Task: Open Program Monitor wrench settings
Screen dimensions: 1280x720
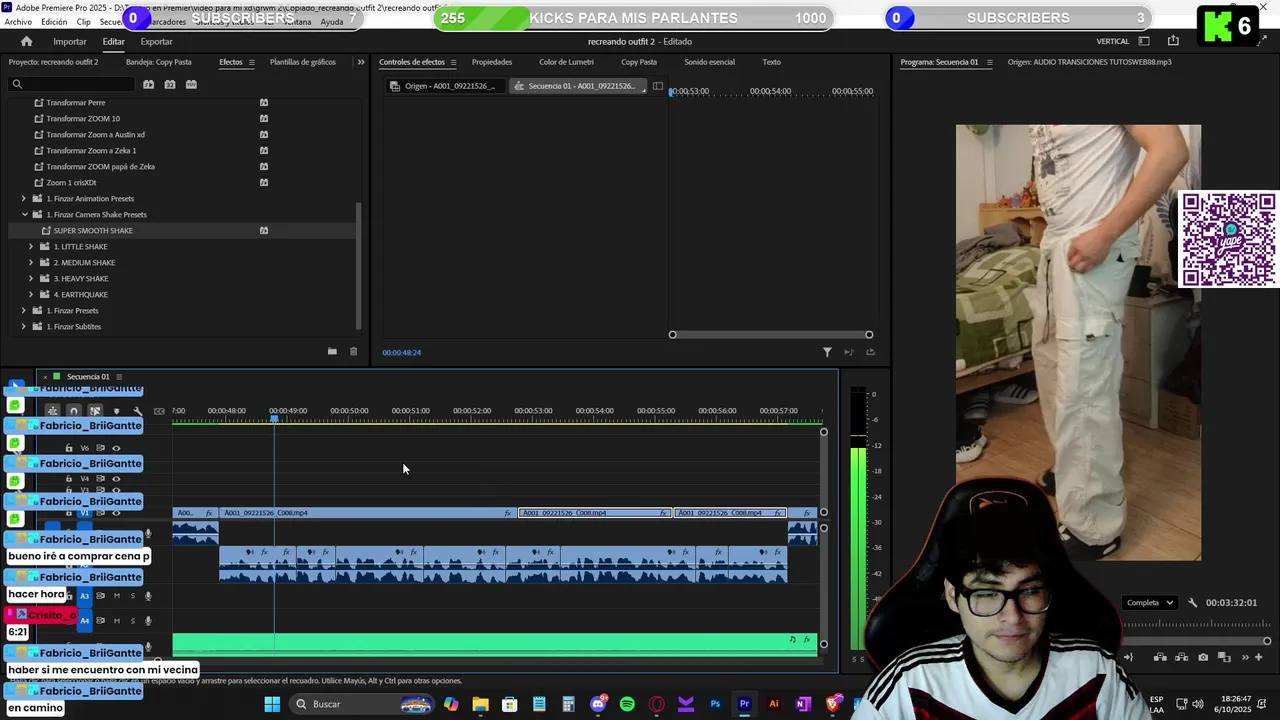Action: 1192,603
